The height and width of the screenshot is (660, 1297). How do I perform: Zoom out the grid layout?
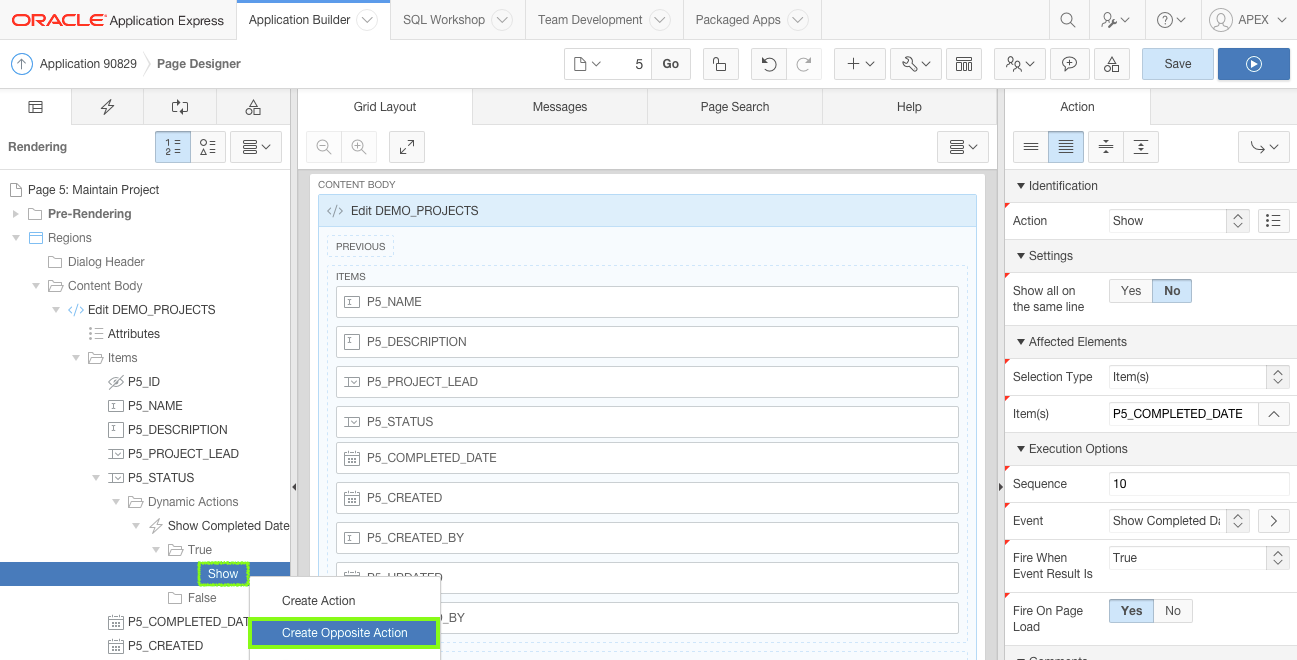pyautogui.click(x=323, y=147)
